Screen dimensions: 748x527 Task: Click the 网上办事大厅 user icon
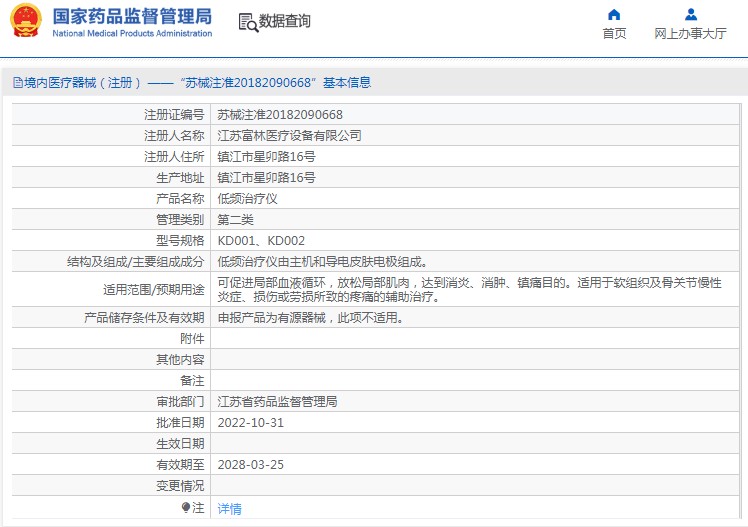pyautogui.click(x=690, y=15)
